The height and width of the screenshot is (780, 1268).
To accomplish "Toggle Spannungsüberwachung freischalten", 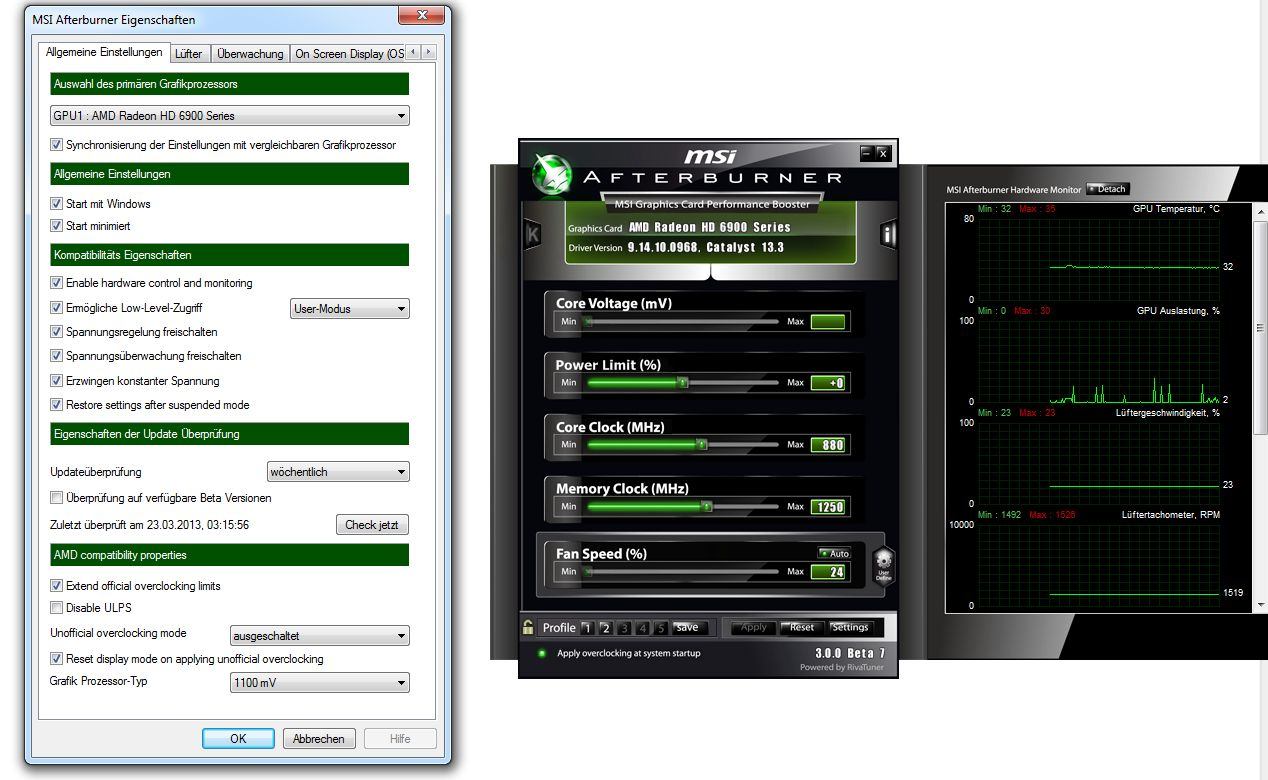I will (56, 356).
